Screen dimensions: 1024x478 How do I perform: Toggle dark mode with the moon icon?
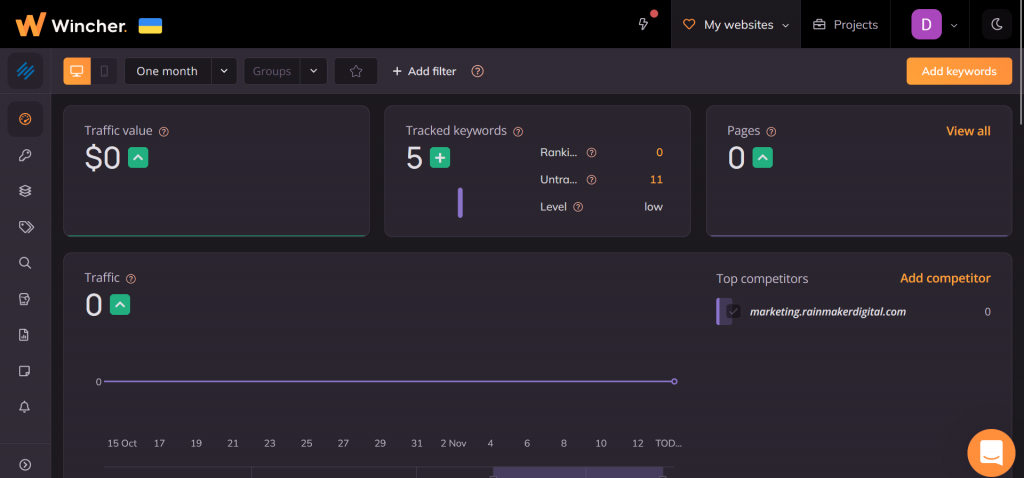click(x=996, y=24)
